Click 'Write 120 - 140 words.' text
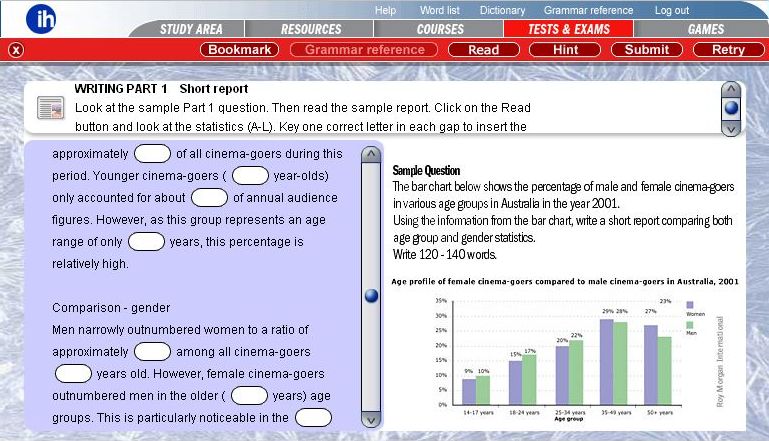Screen dimensions: 769x441 (444, 255)
